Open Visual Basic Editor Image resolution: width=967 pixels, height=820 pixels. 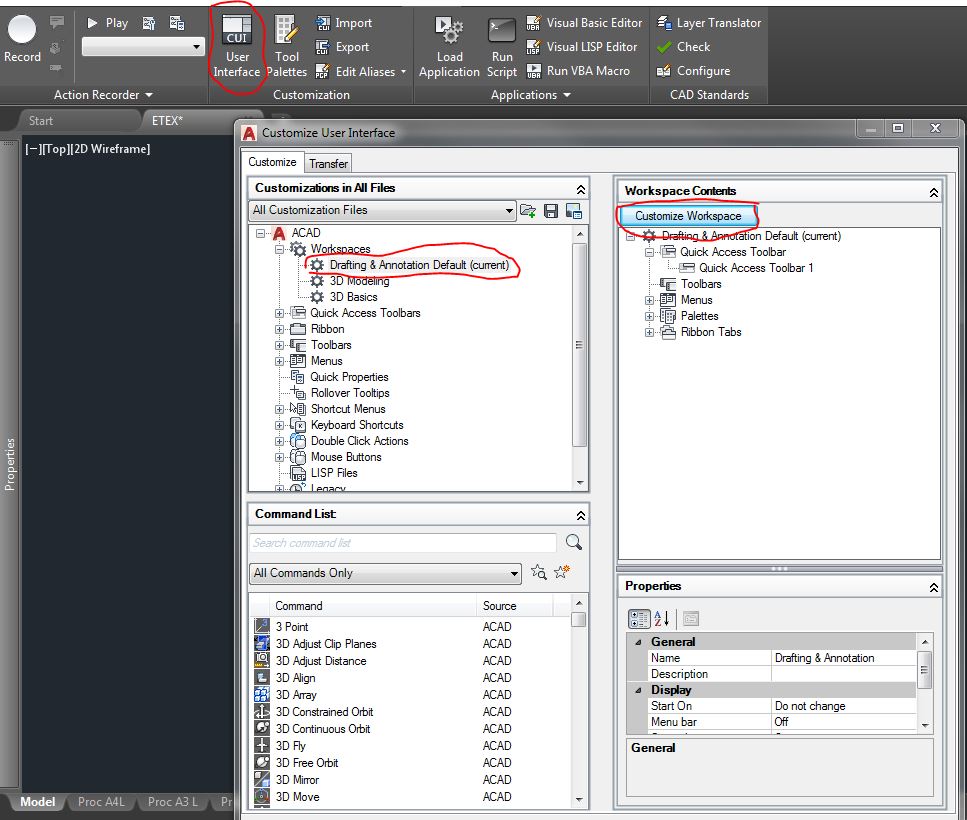click(584, 23)
